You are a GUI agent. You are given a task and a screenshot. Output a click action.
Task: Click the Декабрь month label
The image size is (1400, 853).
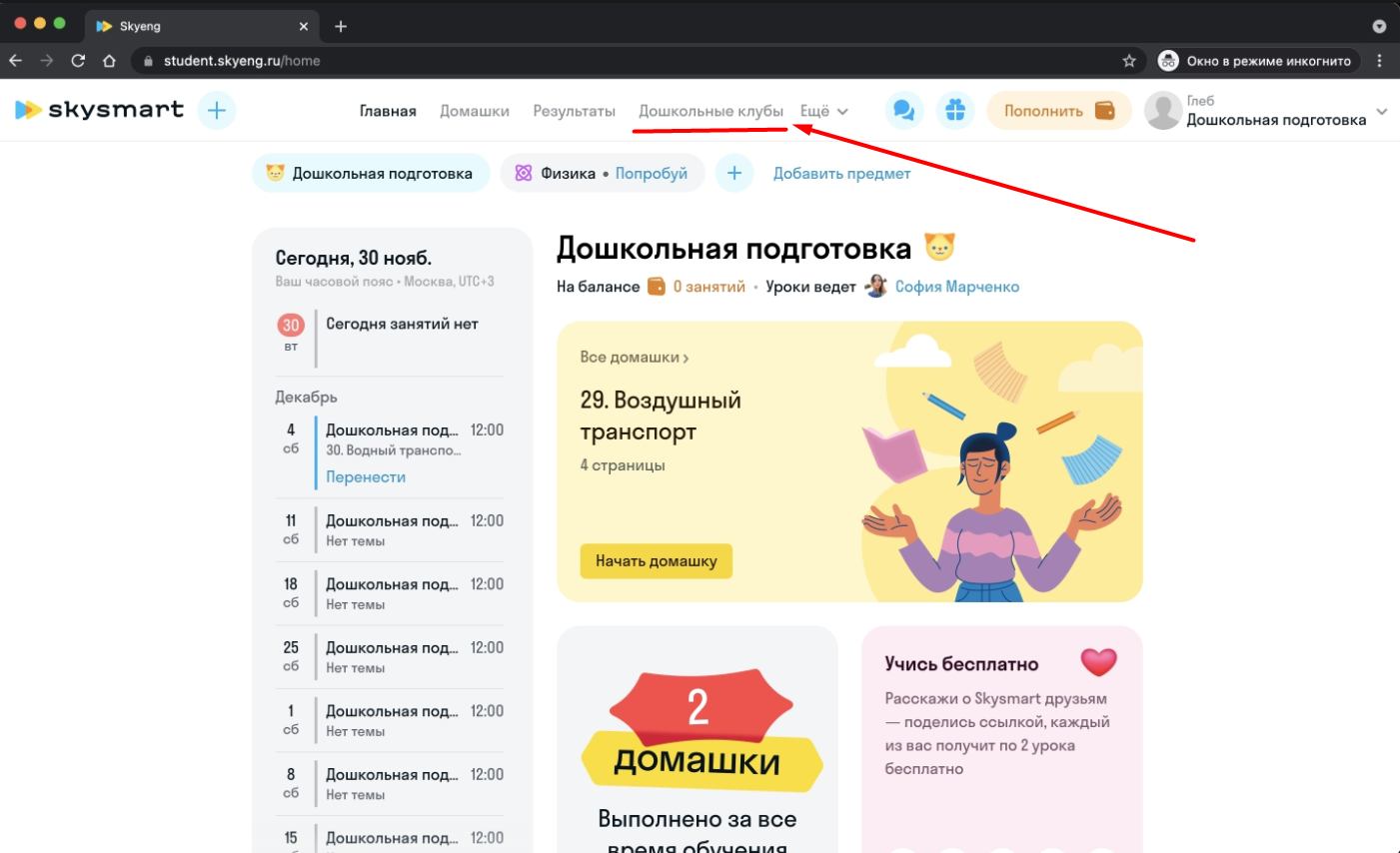[x=306, y=397]
